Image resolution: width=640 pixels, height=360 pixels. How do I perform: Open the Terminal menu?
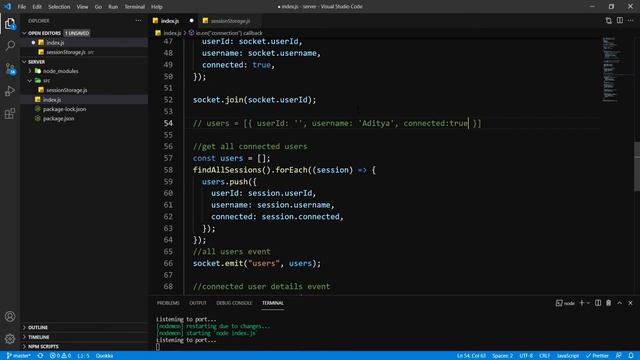tap(135, 7)
